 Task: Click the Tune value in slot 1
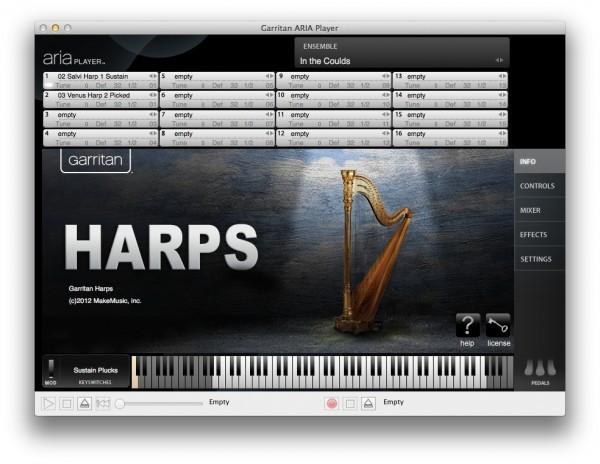coord(86,85)
